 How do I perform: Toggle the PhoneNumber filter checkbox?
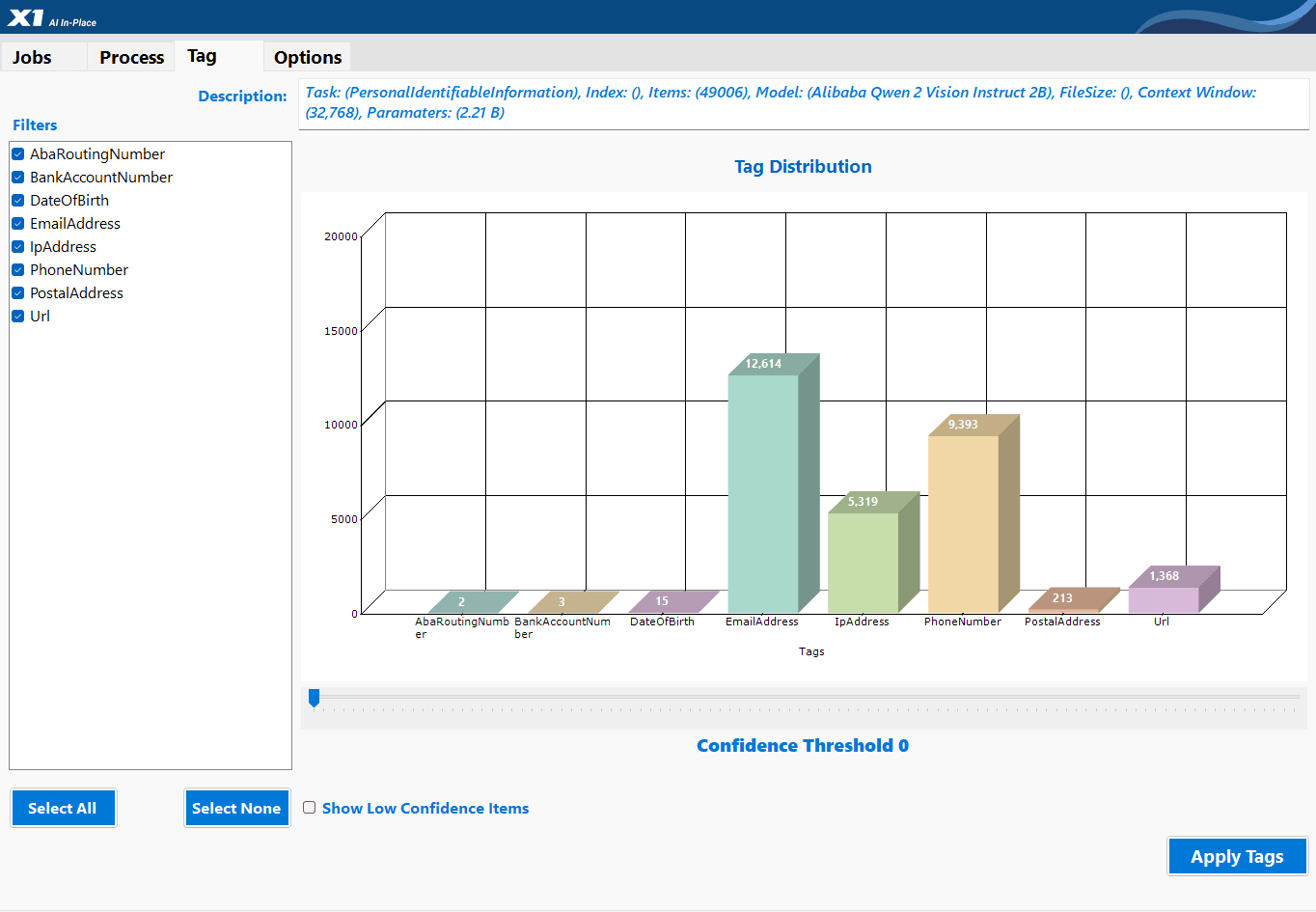click(x=17, y=270)
